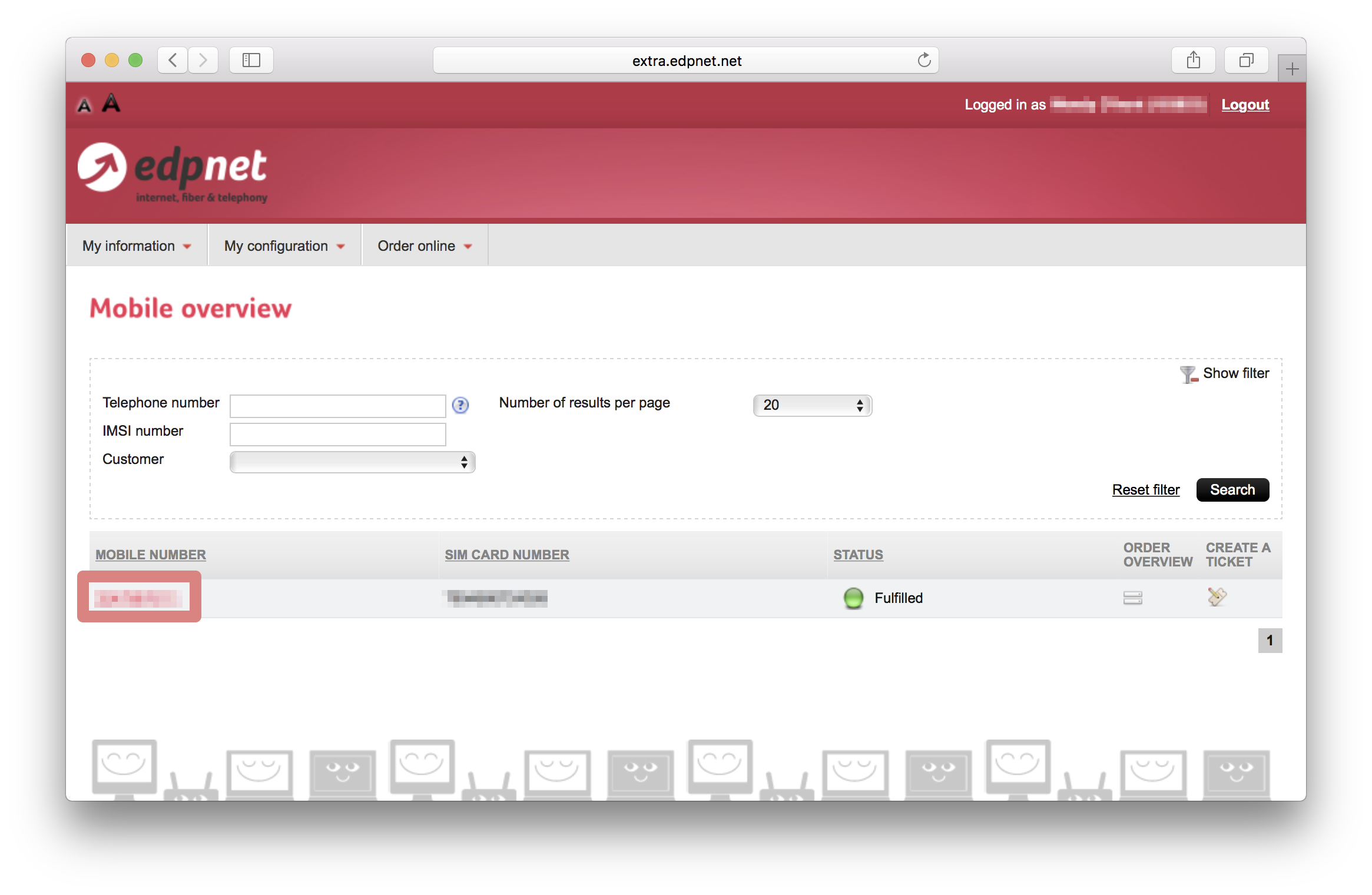Viewport: 1372px width, 895px height.
Task: Click page 1 pagination button
Action: 1270,641
